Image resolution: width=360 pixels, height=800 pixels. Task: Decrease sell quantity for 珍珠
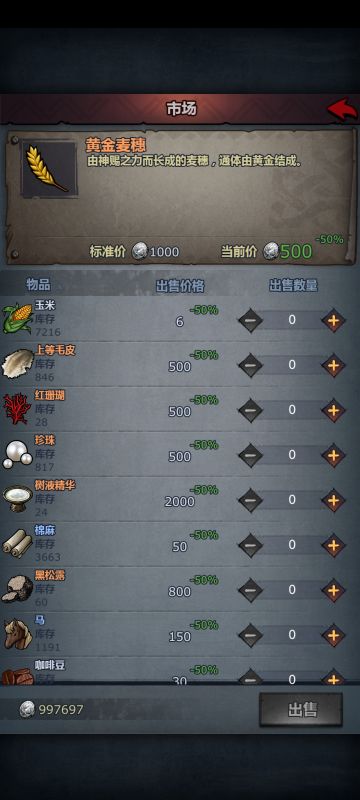point(250,456)
